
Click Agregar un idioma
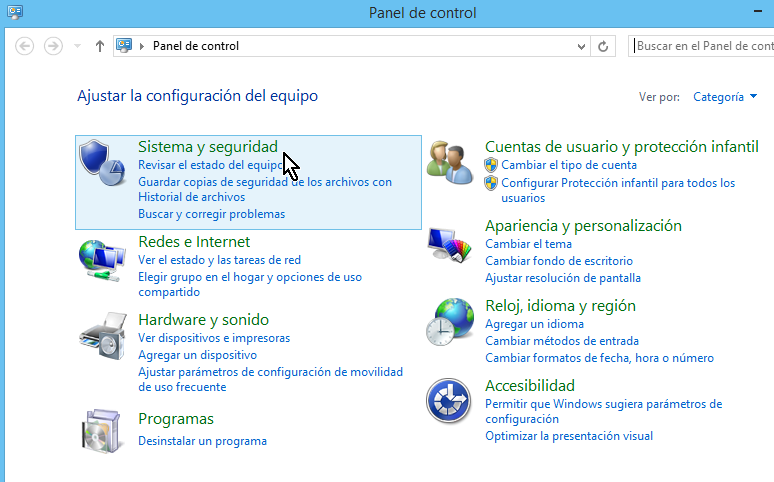pos(534,324)
